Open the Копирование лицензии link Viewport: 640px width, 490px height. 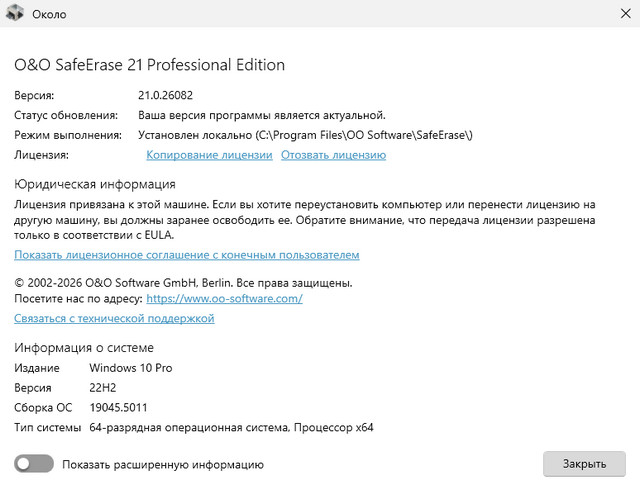coord(209,155)
